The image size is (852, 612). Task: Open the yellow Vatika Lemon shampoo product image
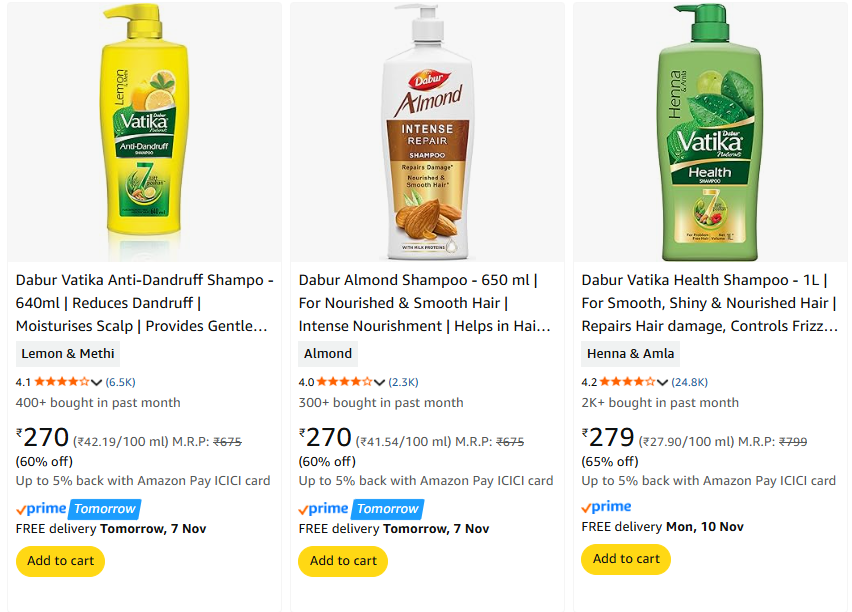click(144, 135)
